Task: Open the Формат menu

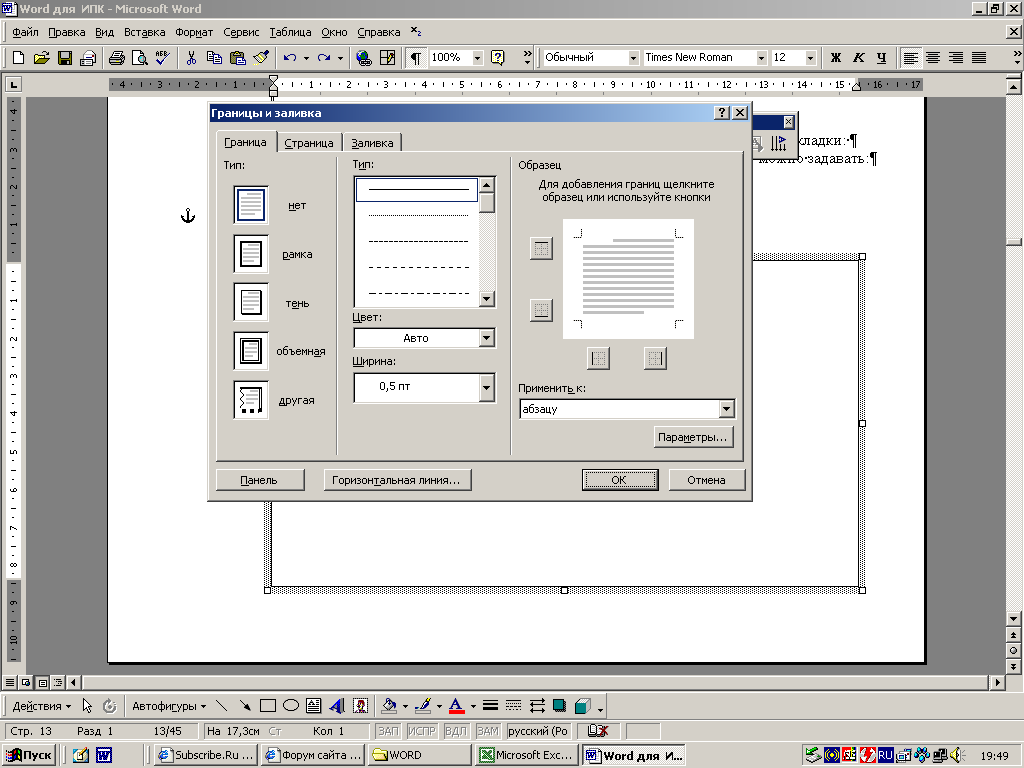Action: click(x=194, y=32)
